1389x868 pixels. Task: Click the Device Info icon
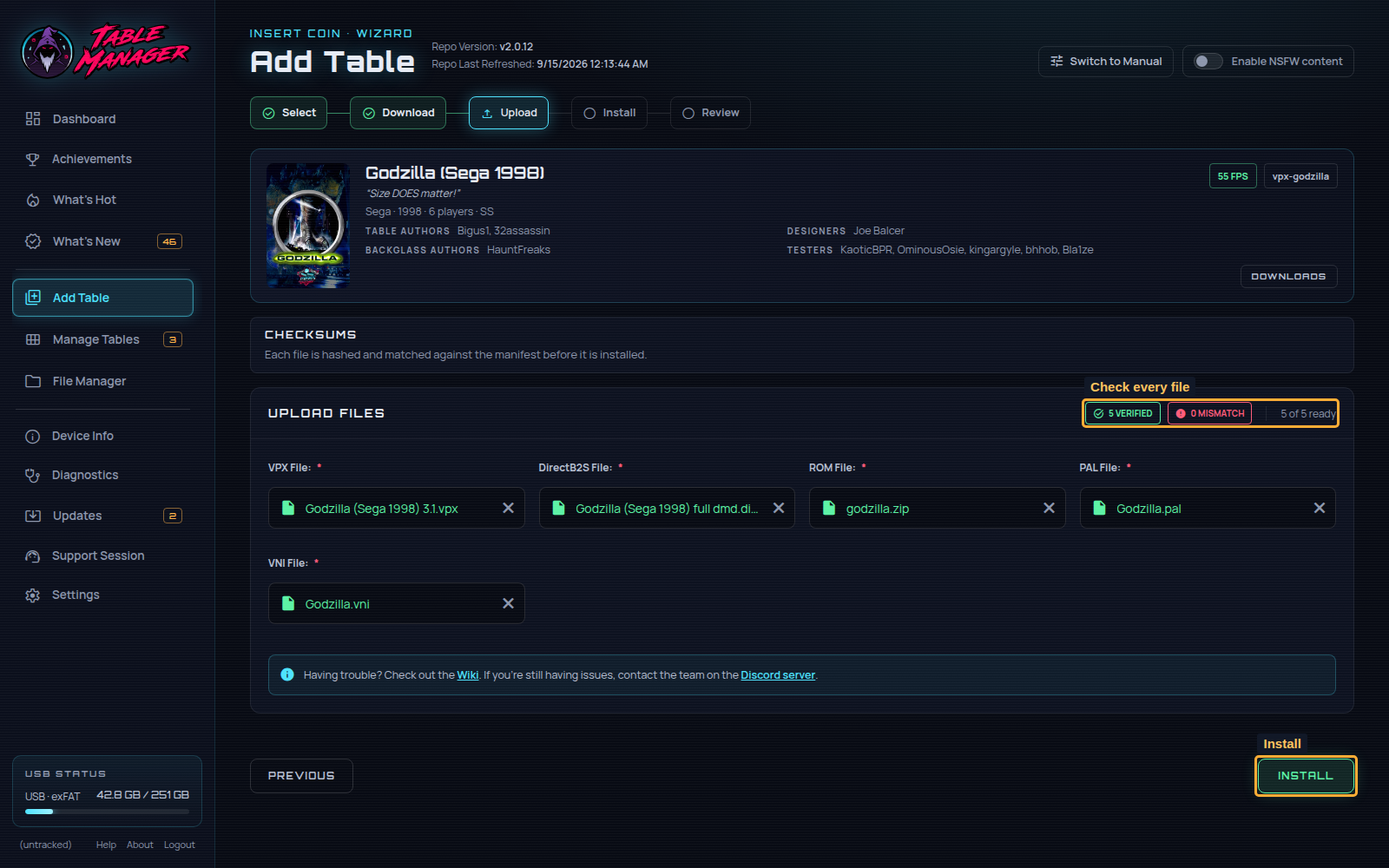(33, 437)
